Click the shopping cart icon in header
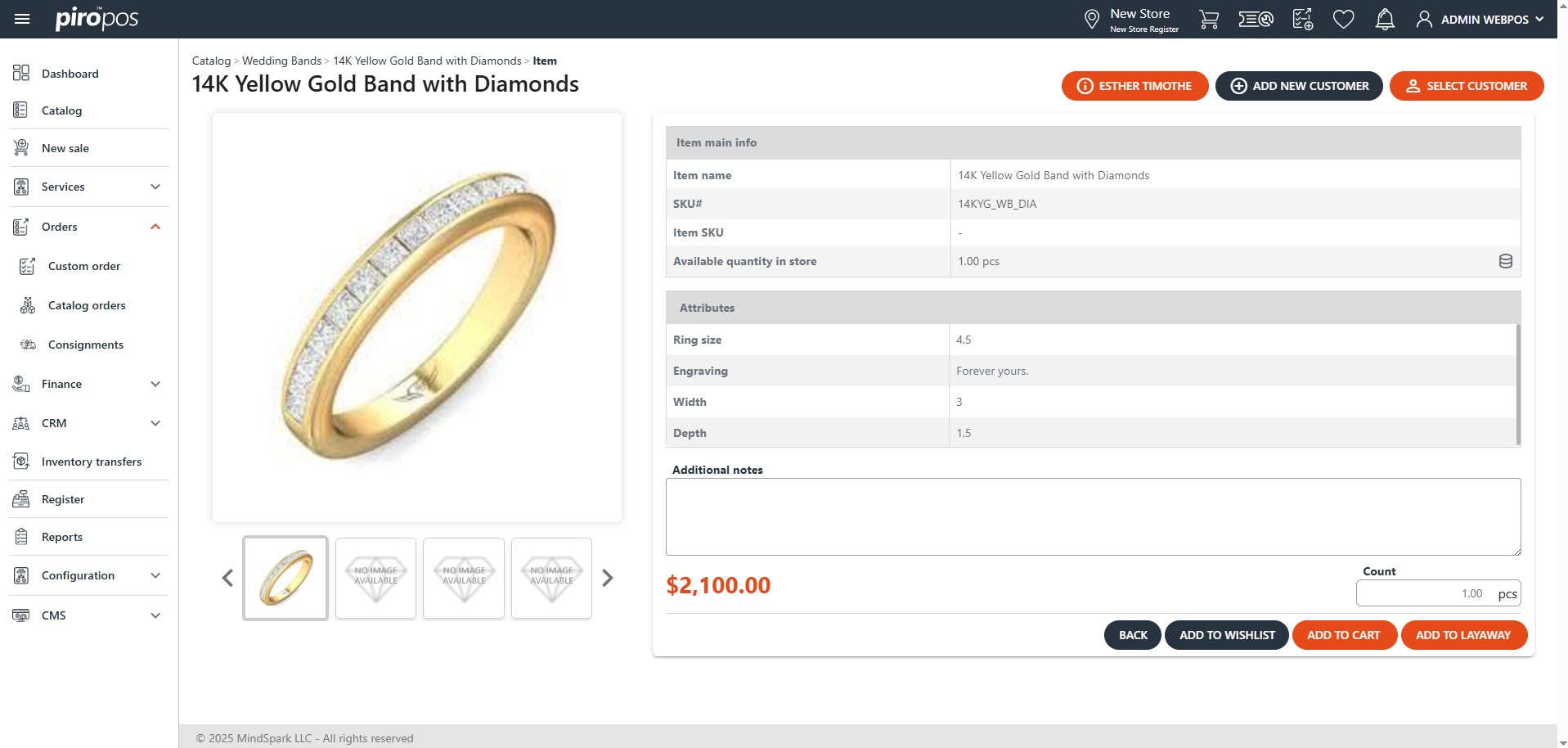The image size is (1568, 748). 1208,19
